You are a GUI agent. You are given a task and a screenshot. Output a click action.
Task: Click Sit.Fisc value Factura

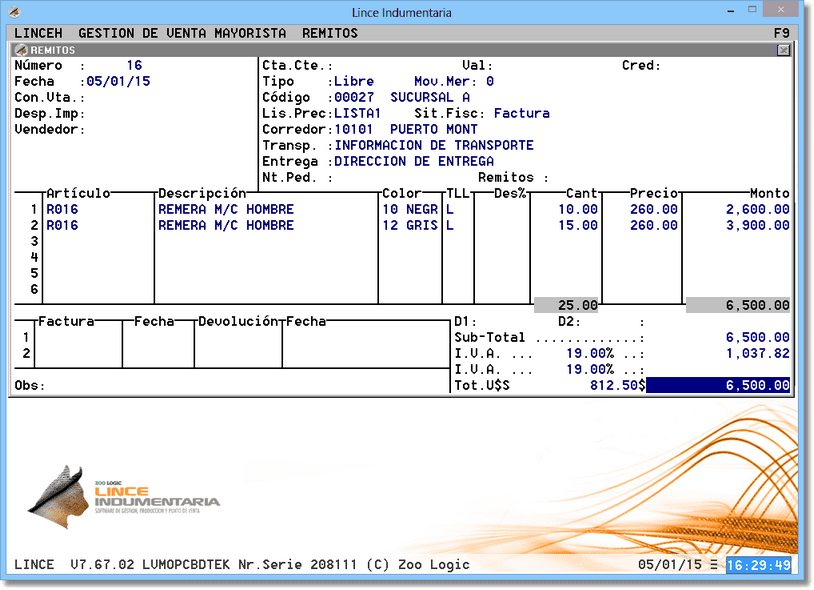[x=522, y=114]
